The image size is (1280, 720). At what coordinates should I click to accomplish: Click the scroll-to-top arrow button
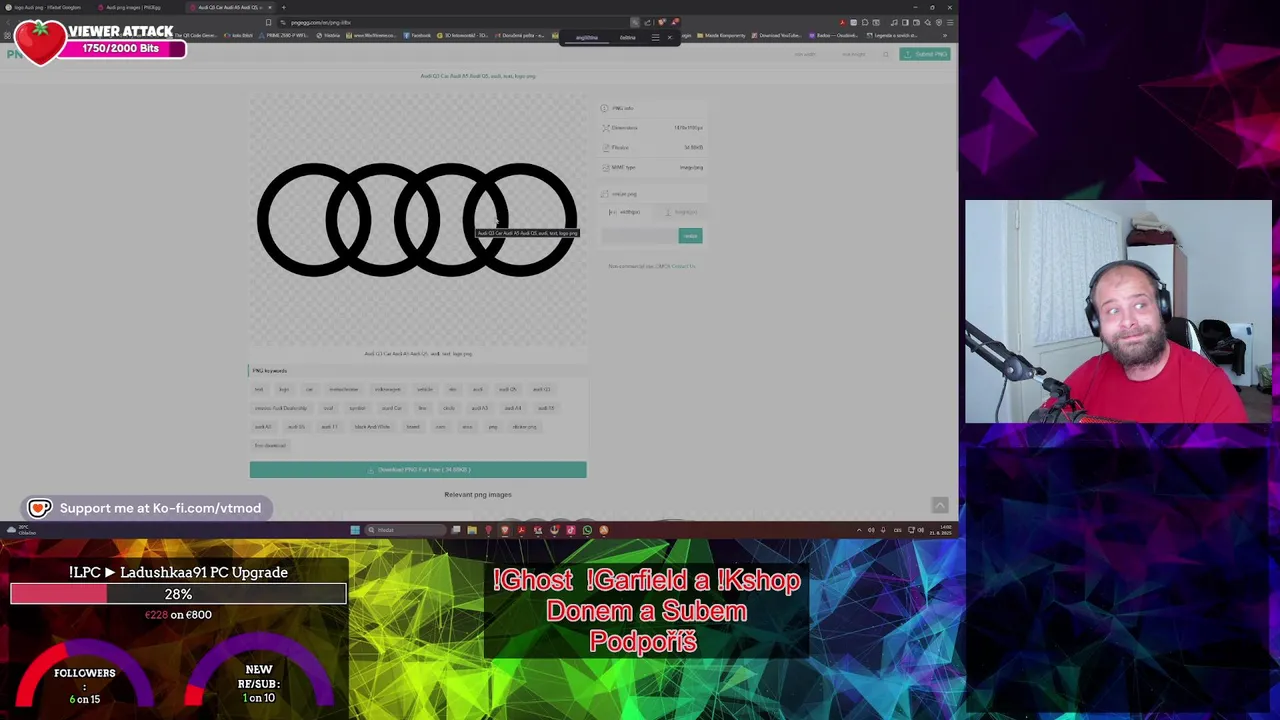point(939,506)
